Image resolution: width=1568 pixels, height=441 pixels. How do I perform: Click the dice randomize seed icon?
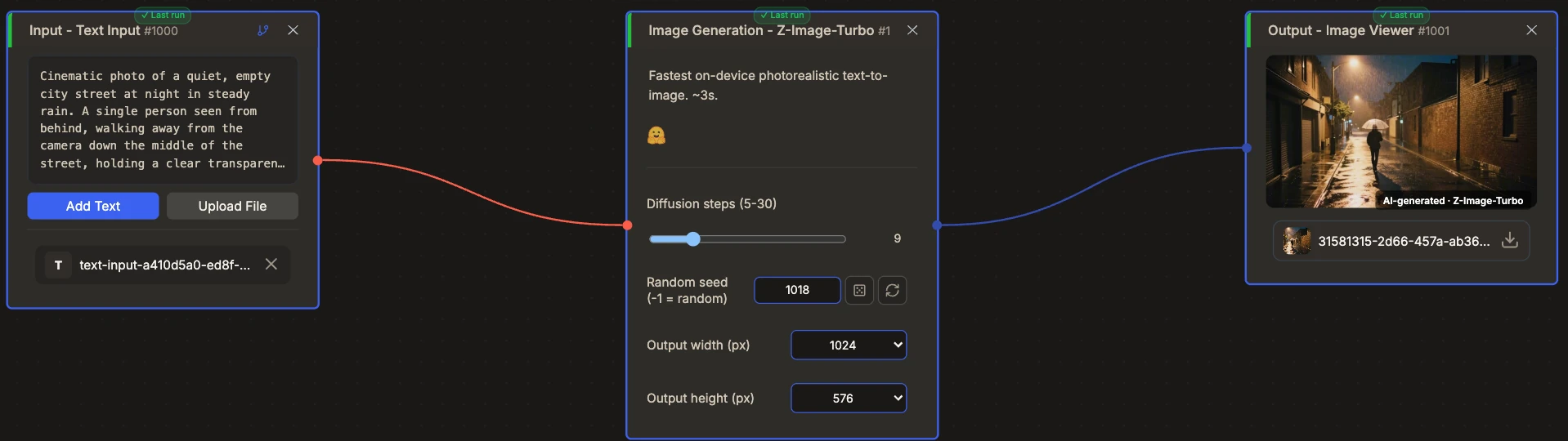(859, 290)
